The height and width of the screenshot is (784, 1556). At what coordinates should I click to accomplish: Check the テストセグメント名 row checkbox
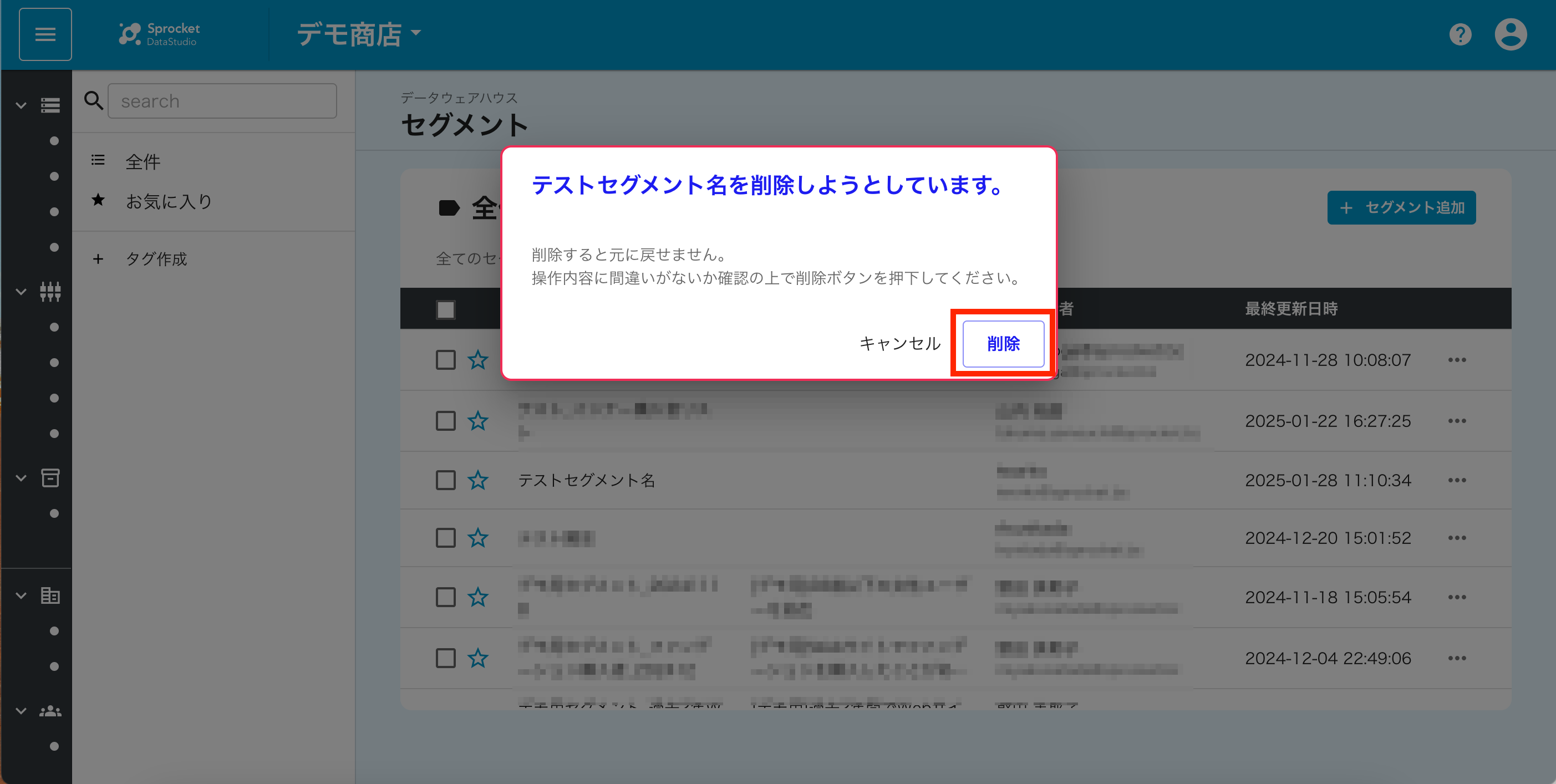tap(446, 480)
